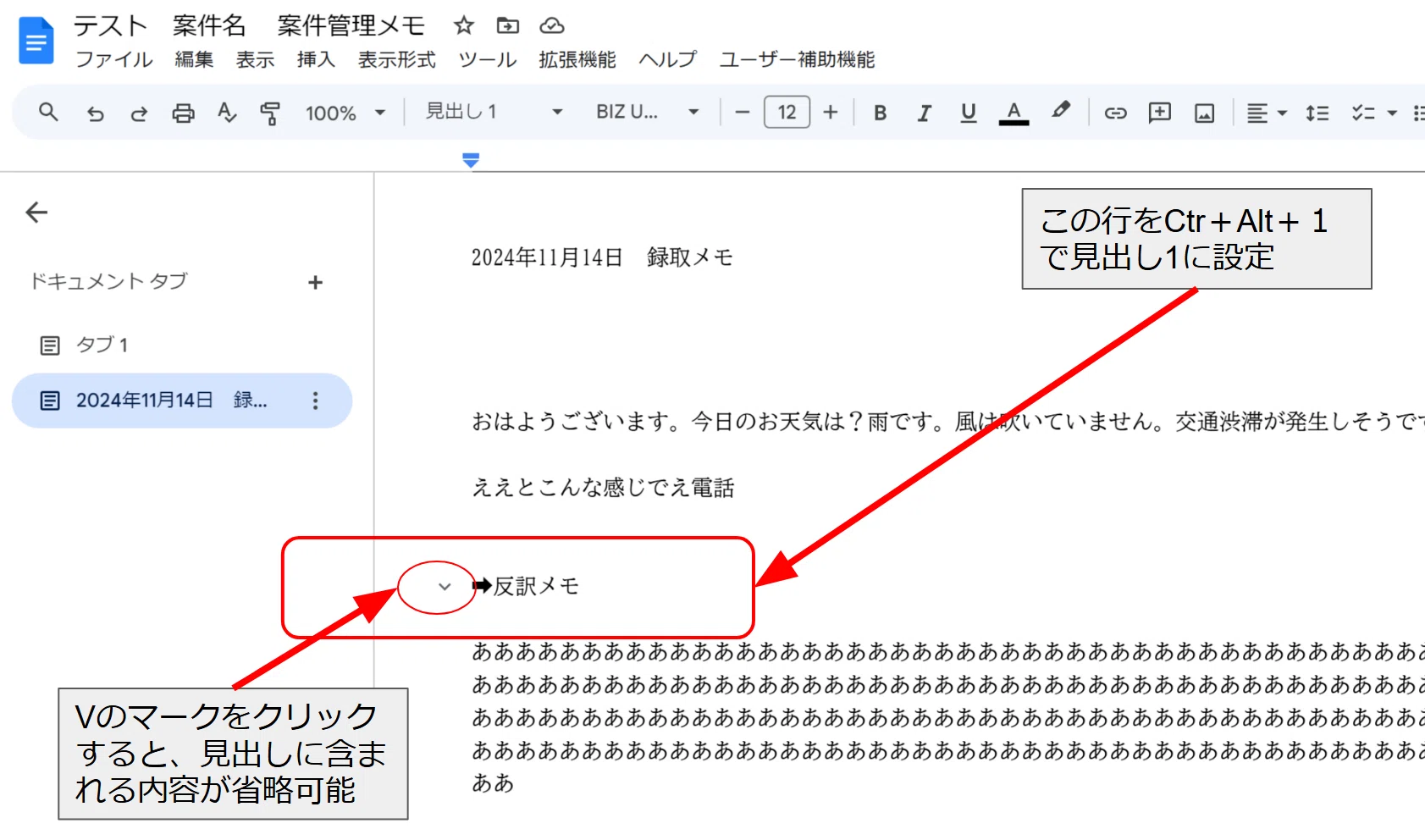Screen dimensions: 1425x840
Task: Click the line and paragraph spacing icon
Action: [1317, 113]
